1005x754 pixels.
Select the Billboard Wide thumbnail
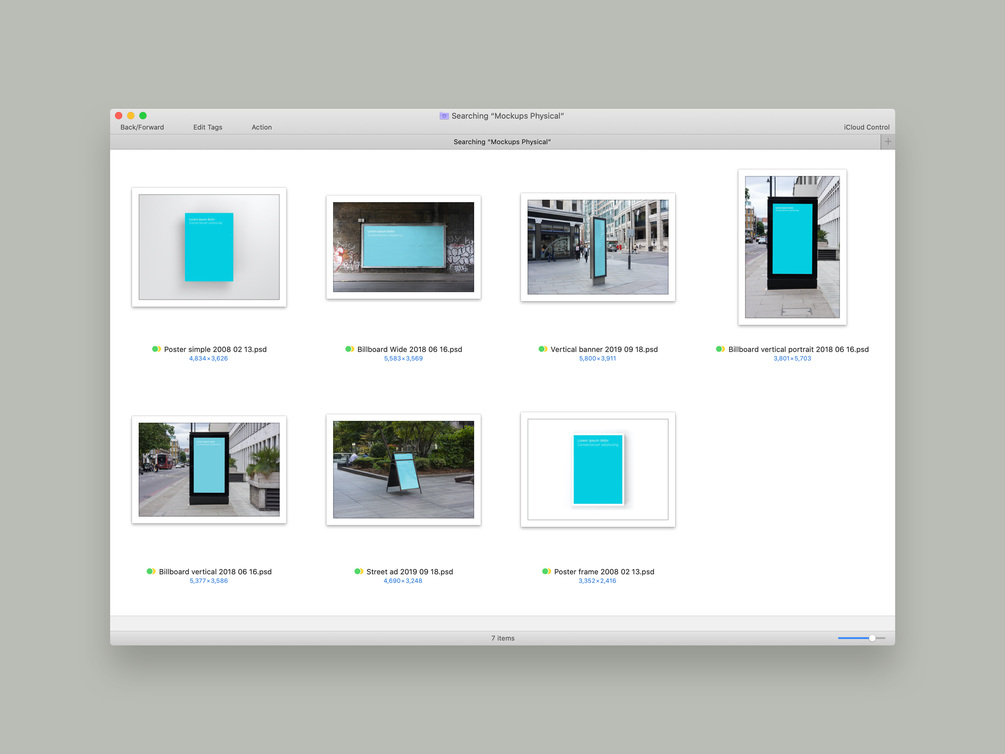pyautogui.click(x=403, y=247)
